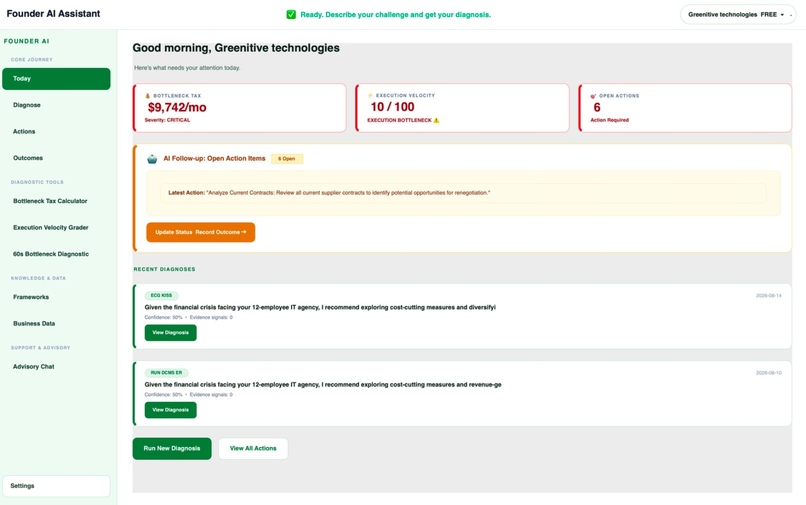Click the Execution Velocity lightning icon
This screenshot has width=806, height=505.
370,96
